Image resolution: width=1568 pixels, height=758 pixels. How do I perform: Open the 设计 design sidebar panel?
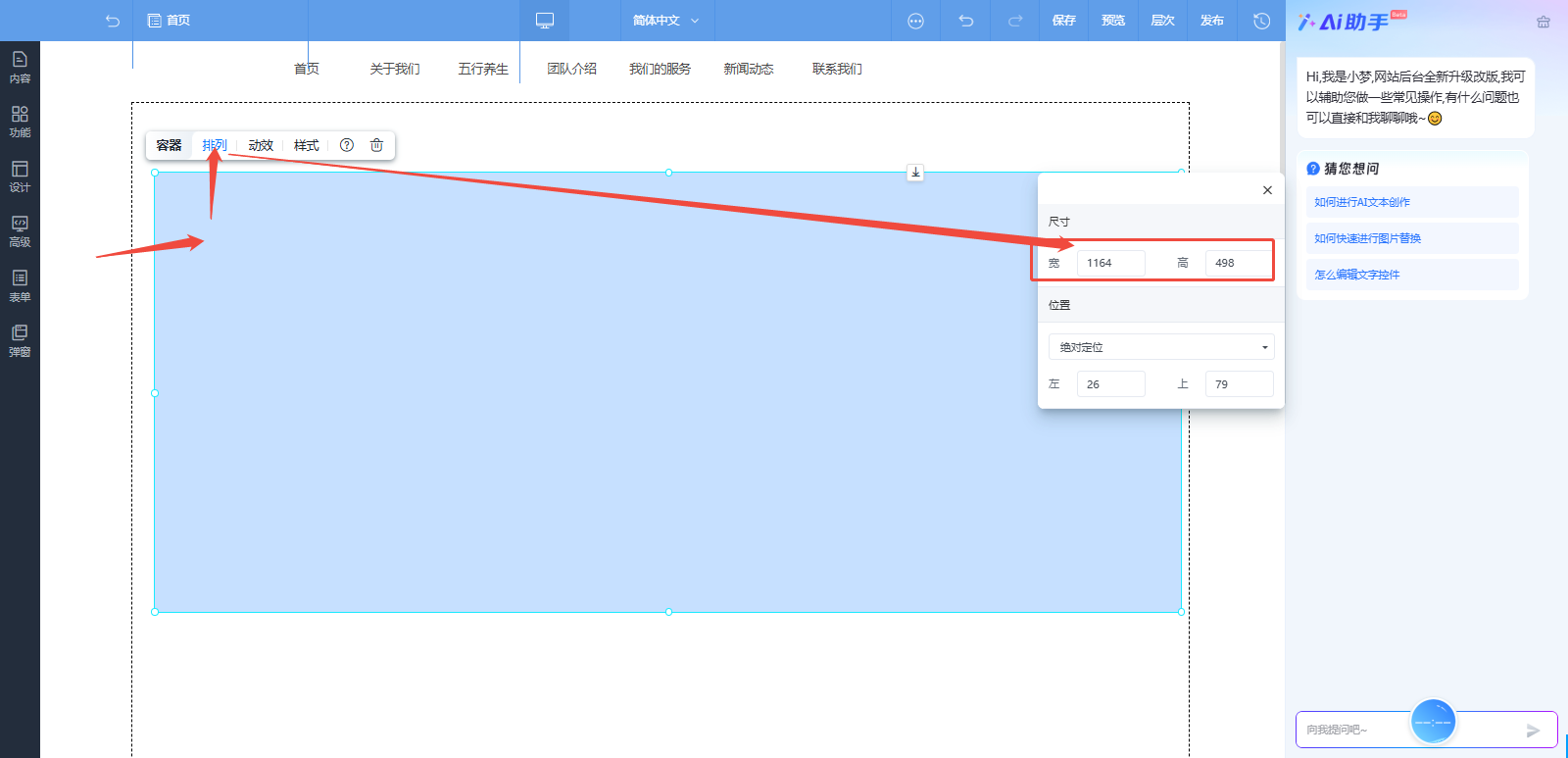pos(20,177)
